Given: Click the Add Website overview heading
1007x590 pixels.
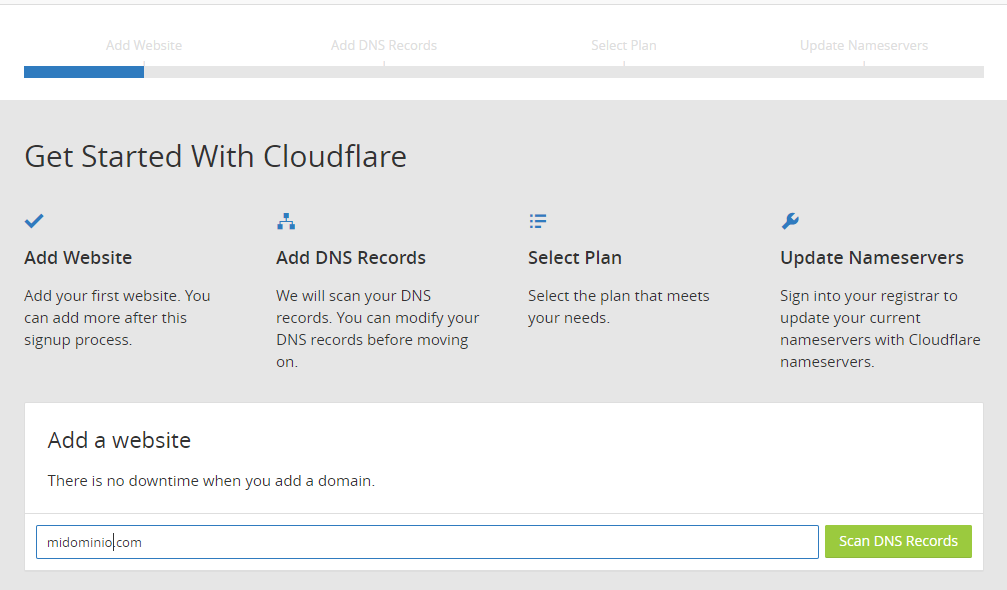Looking at the screenshot, I should tap(77, 257).
